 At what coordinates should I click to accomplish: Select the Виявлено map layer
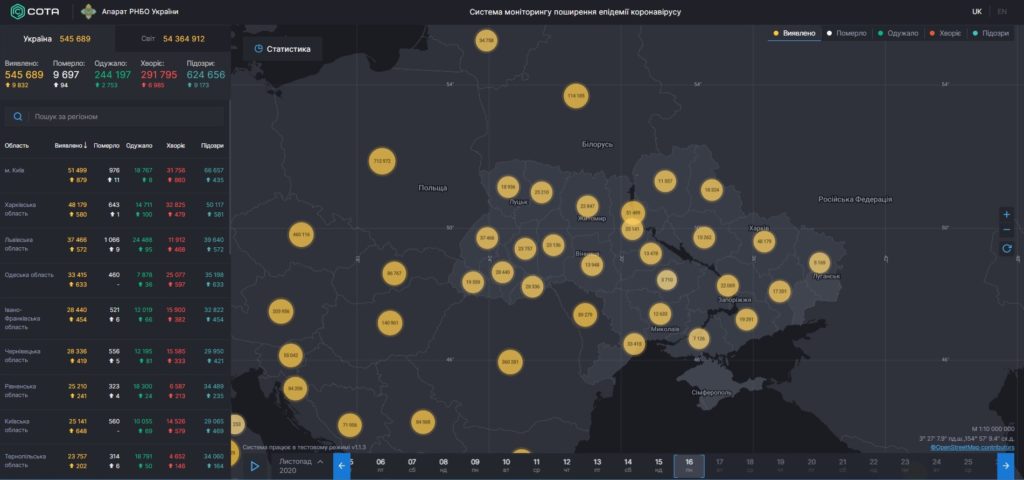794,33
